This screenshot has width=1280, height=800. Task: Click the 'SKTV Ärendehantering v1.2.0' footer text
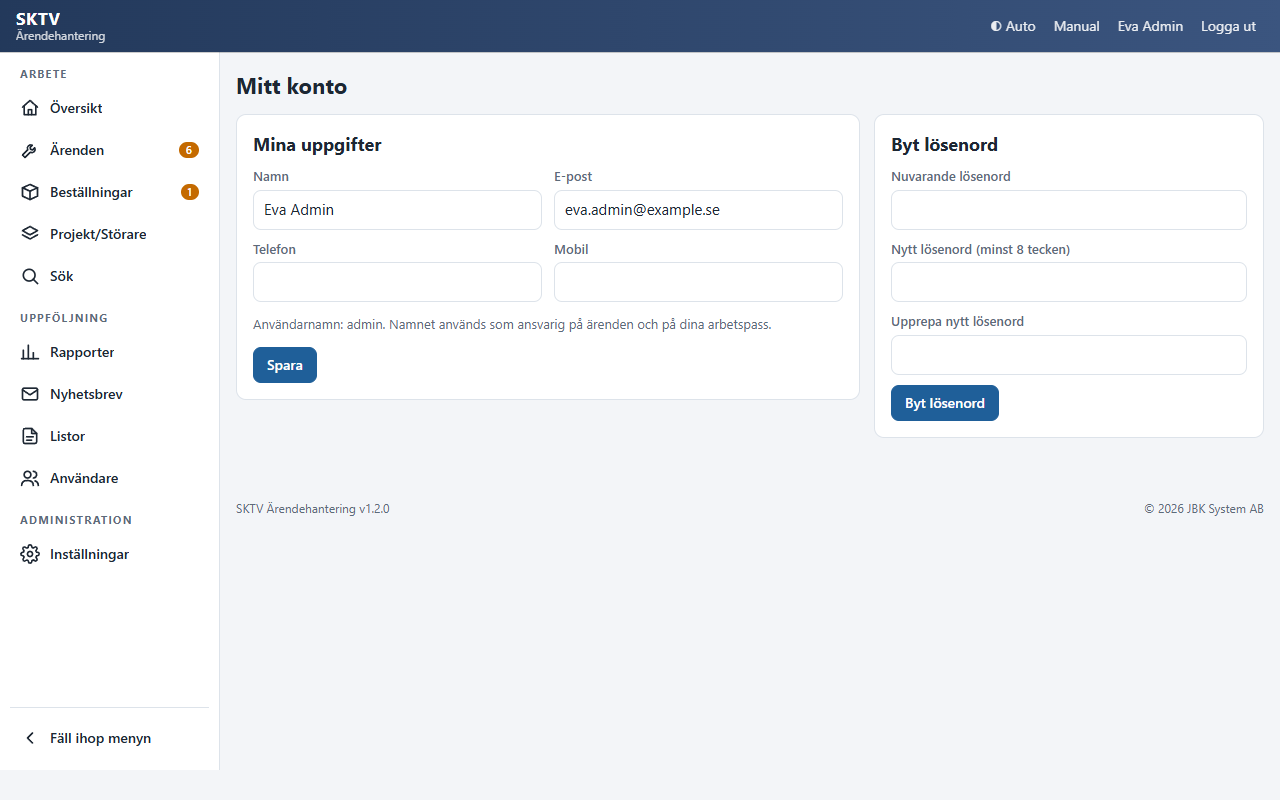pyautogui.click(x=313, y=509)
